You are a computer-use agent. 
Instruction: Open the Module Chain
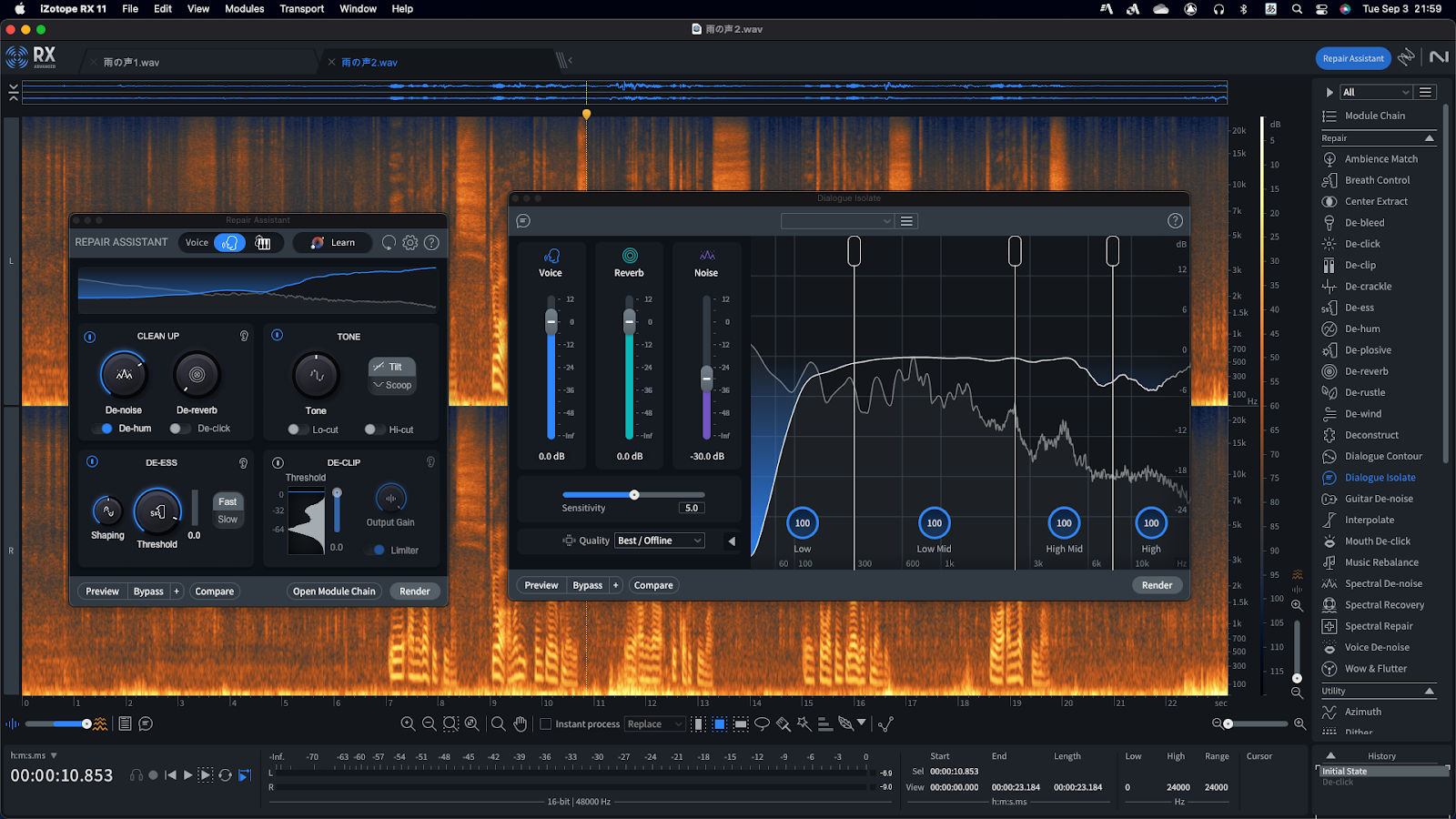1374,116
